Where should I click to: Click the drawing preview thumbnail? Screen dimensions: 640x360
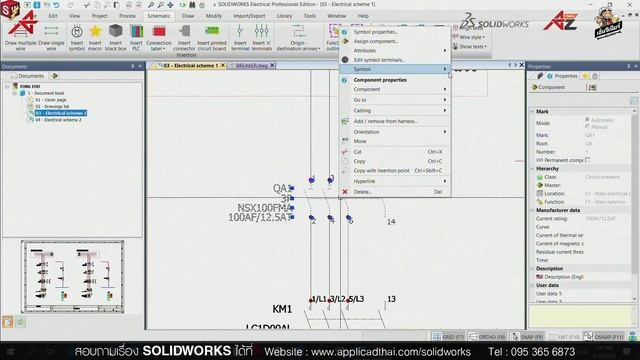pyautogui.click(x=73, y=277)
